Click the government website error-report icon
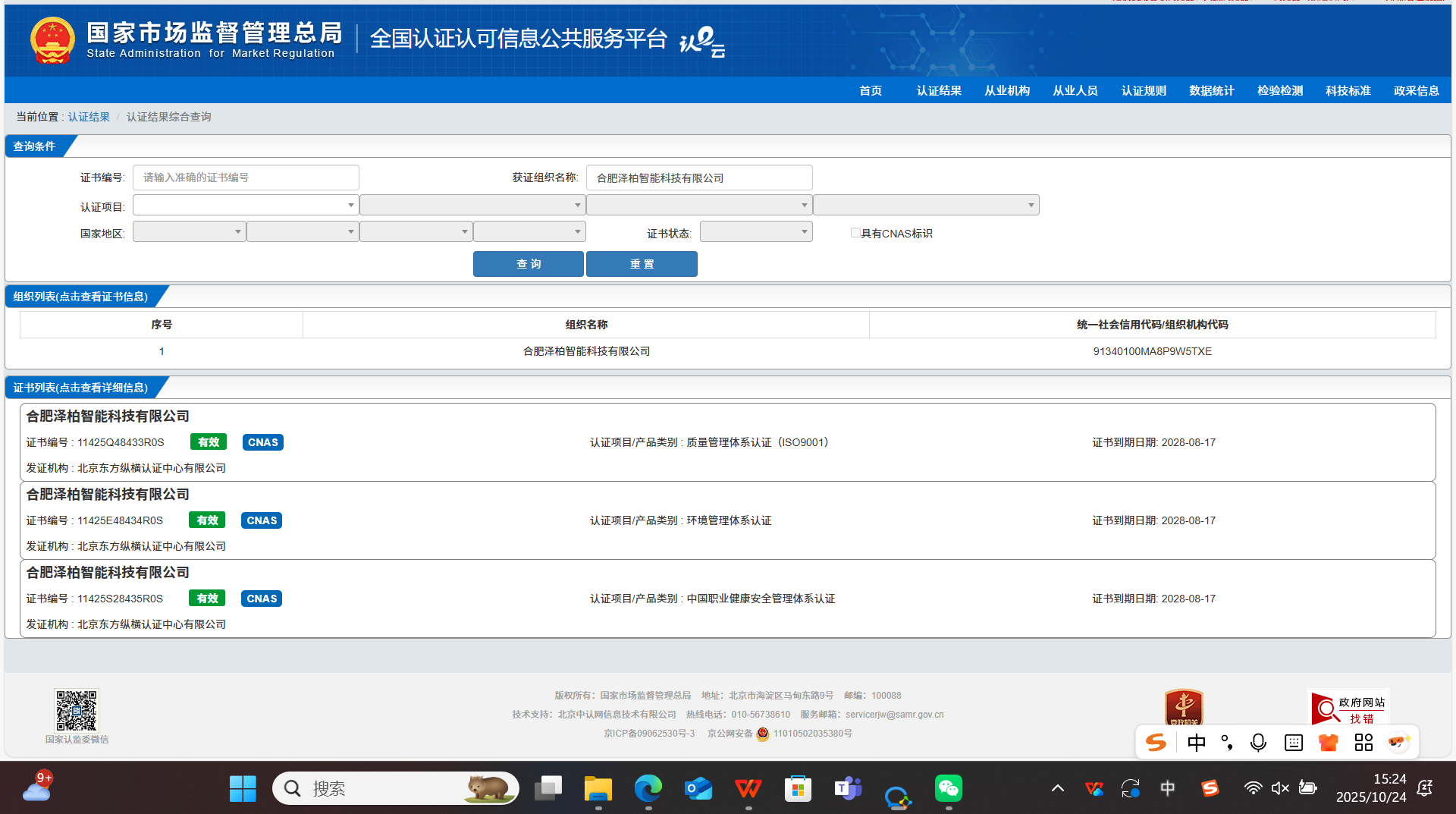The width and height of the screenshot is (1456, 814). click(1348, 708)
